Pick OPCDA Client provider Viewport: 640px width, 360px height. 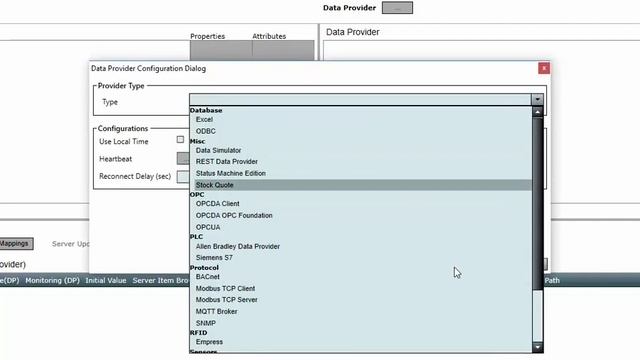tap(218, 204)
